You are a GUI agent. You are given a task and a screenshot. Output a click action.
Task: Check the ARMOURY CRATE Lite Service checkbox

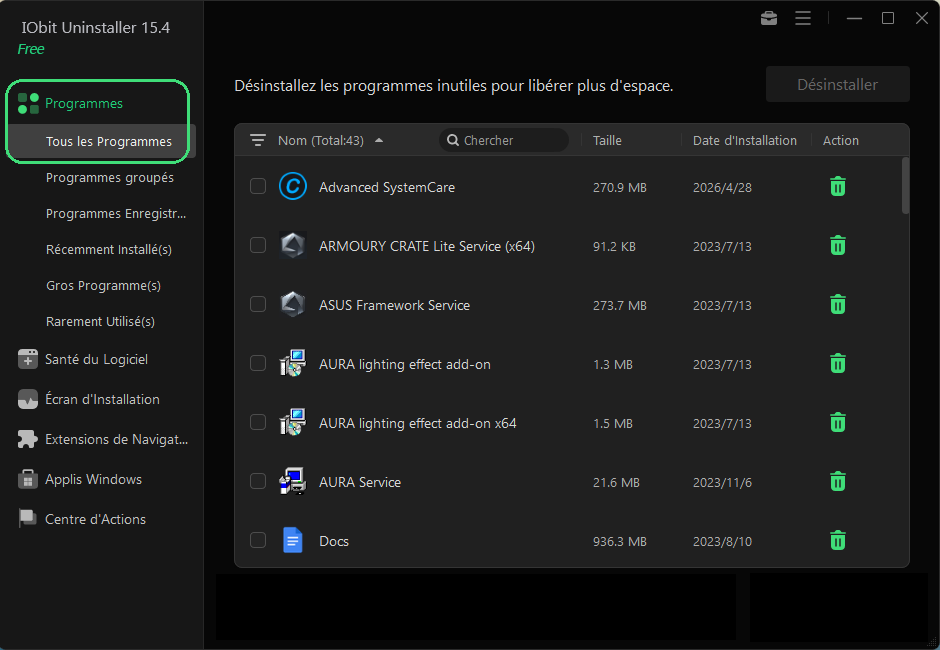[258, 245]
